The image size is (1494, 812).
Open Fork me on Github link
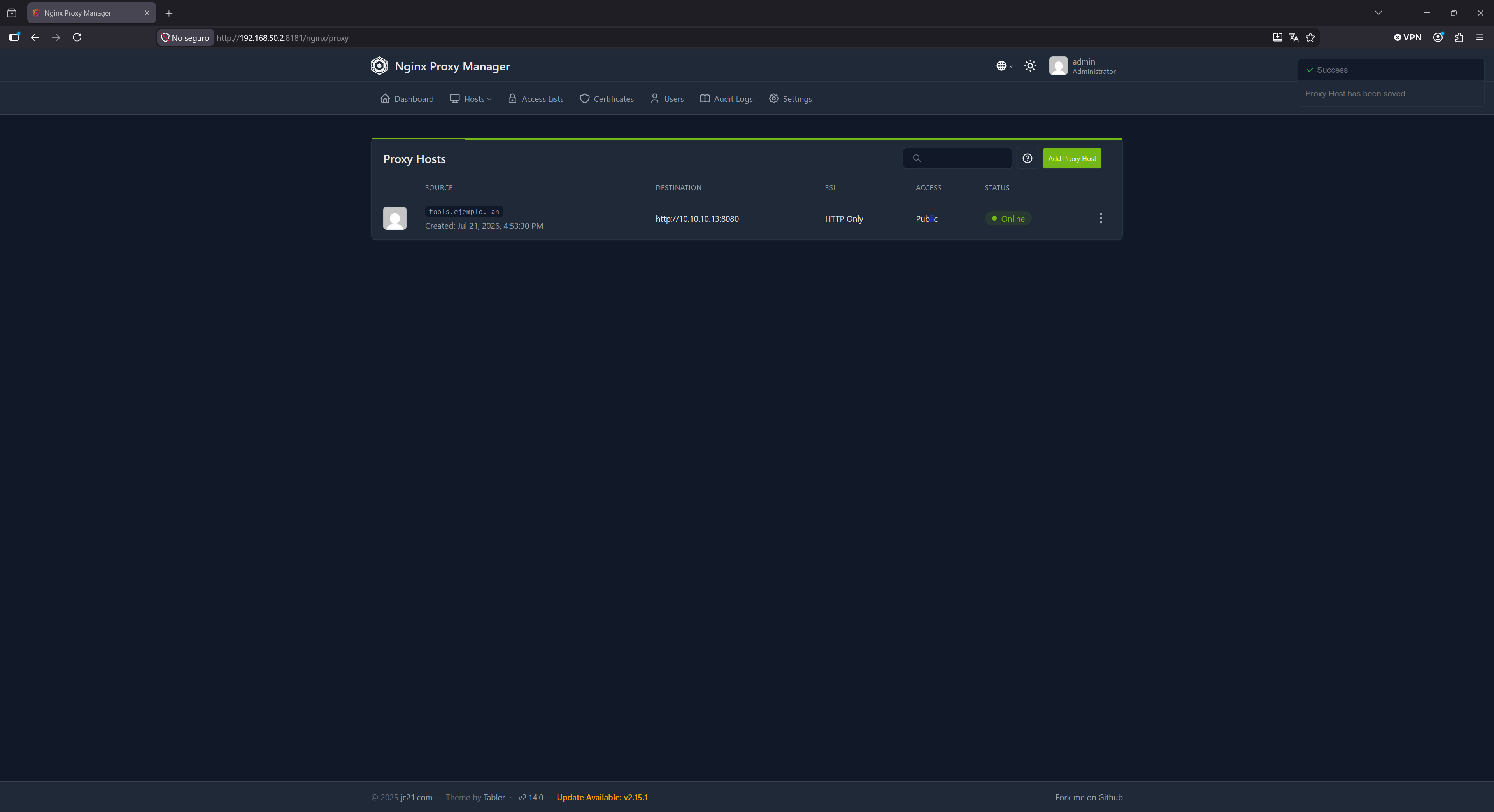[1089, 798]
